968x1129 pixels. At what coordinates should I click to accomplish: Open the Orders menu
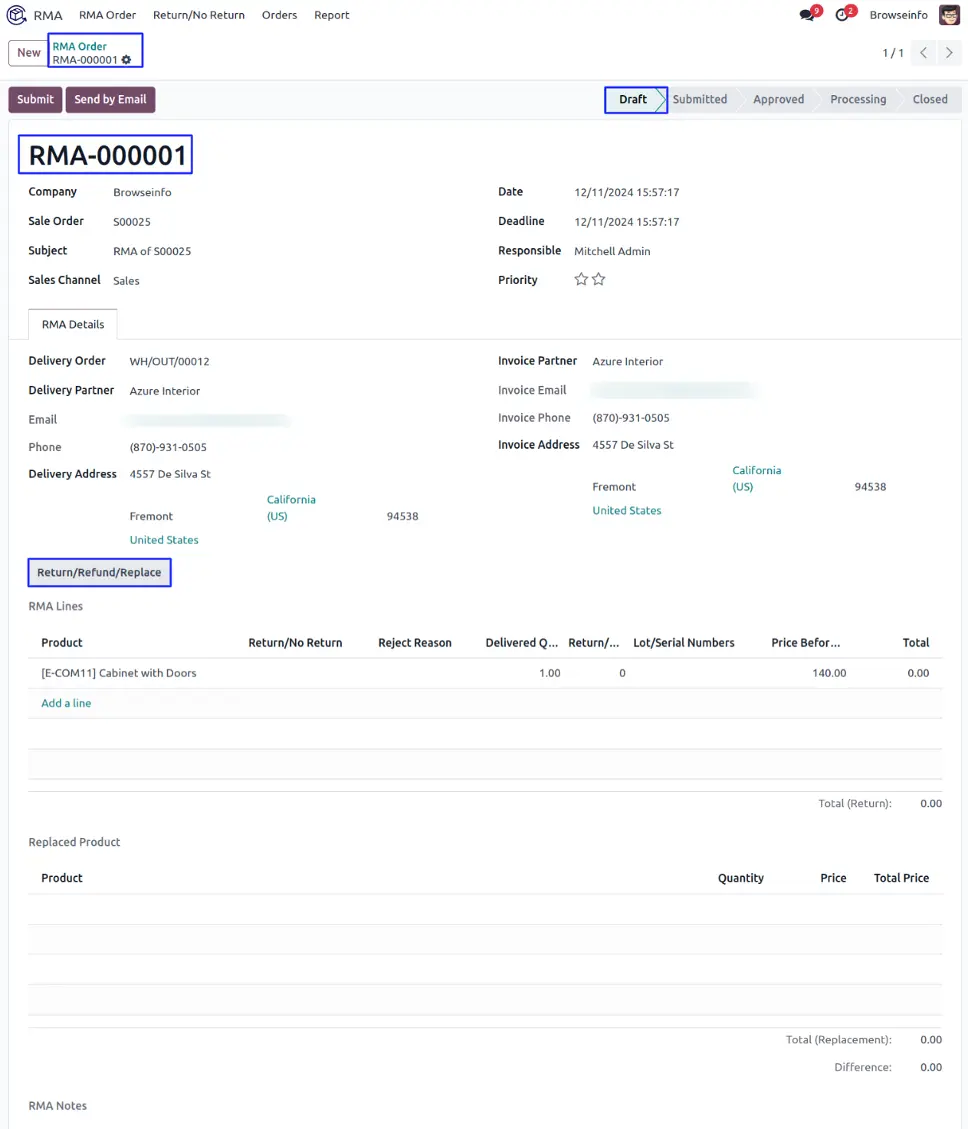pos(279,15)
